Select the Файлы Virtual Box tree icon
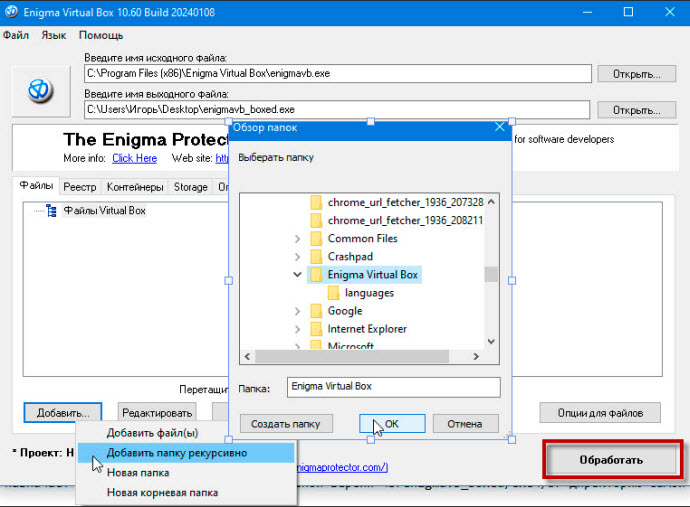Screen dimensions: 690x507 coord(51,211)
